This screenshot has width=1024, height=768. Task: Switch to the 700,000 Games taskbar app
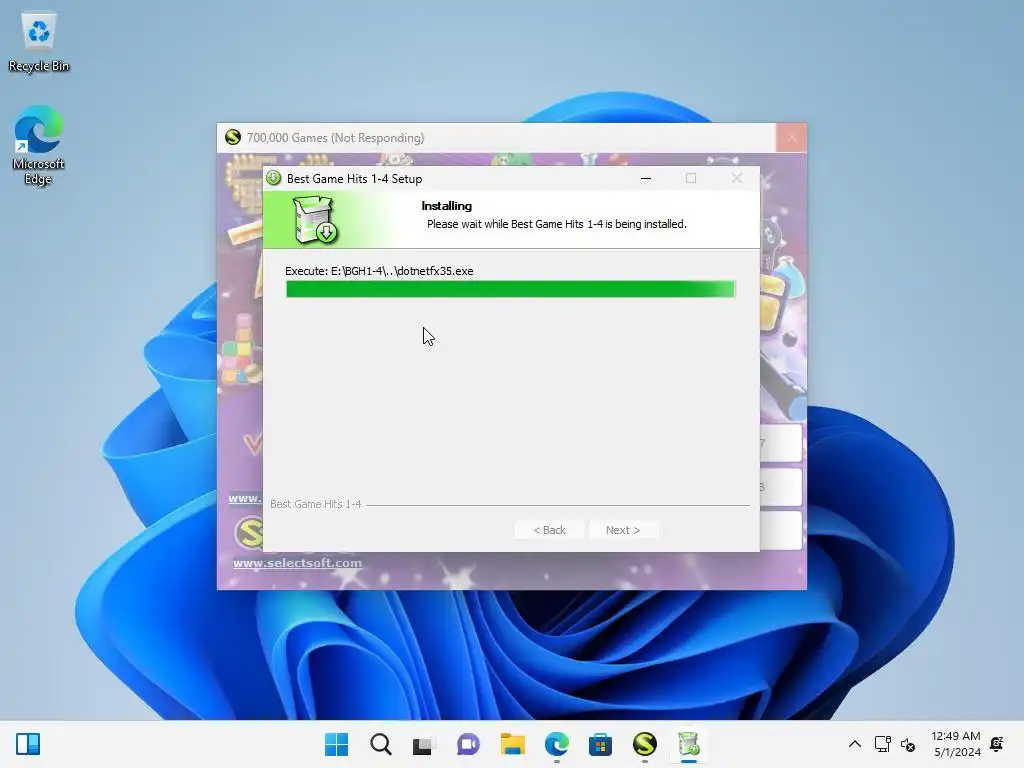point(645,744)
